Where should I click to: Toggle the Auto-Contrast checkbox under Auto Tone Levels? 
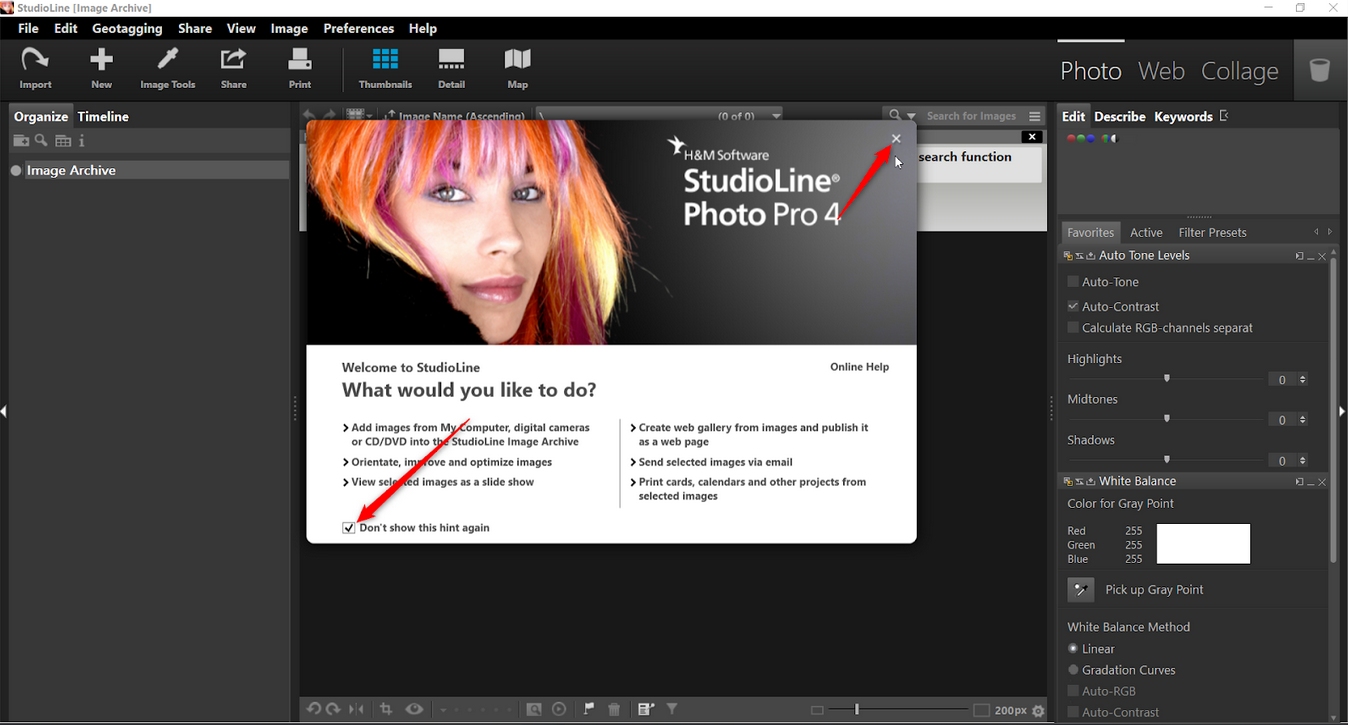(1073, 306)
